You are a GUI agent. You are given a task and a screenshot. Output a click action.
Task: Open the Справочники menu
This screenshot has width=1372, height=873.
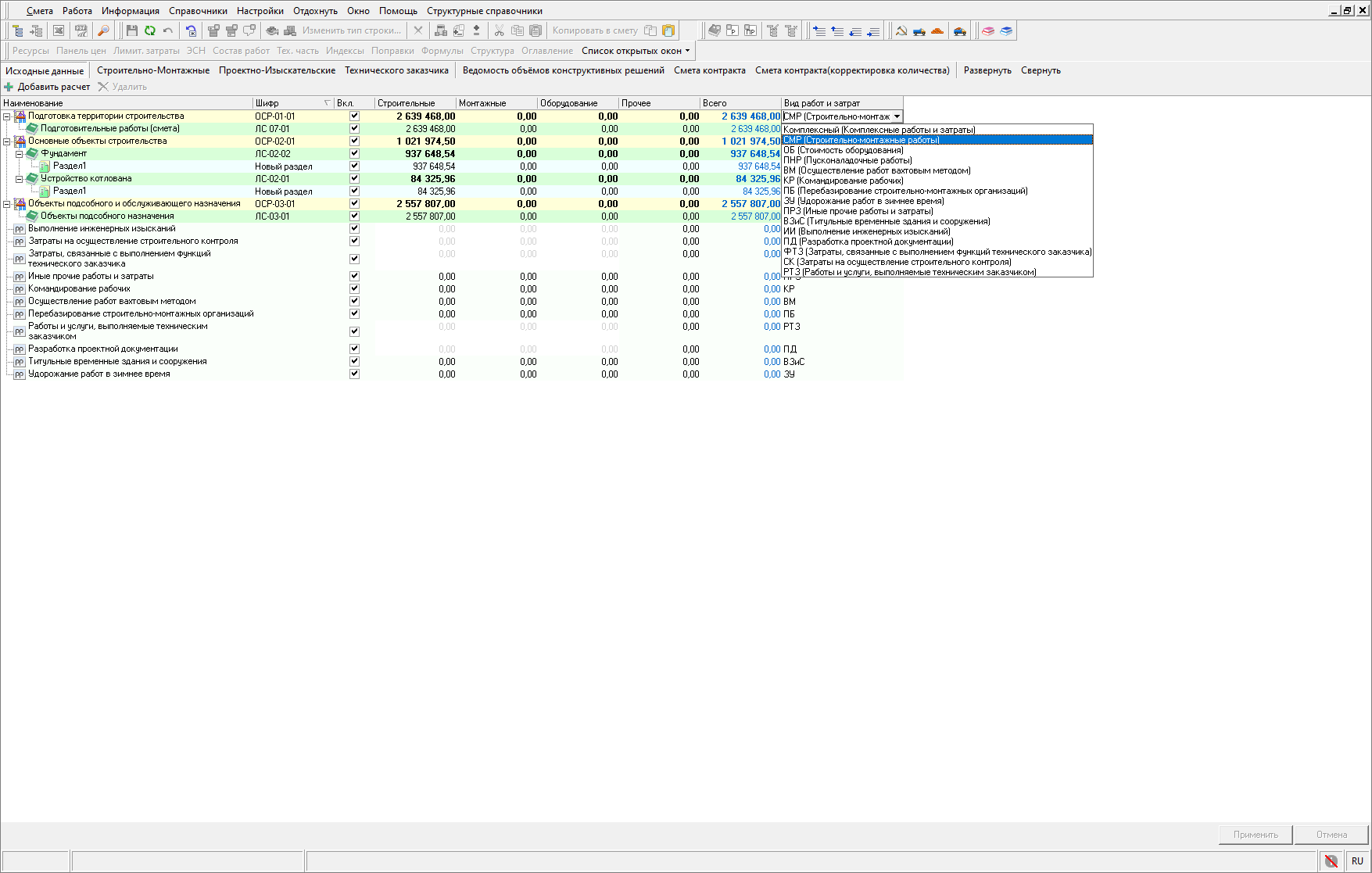tap(198, 11)
